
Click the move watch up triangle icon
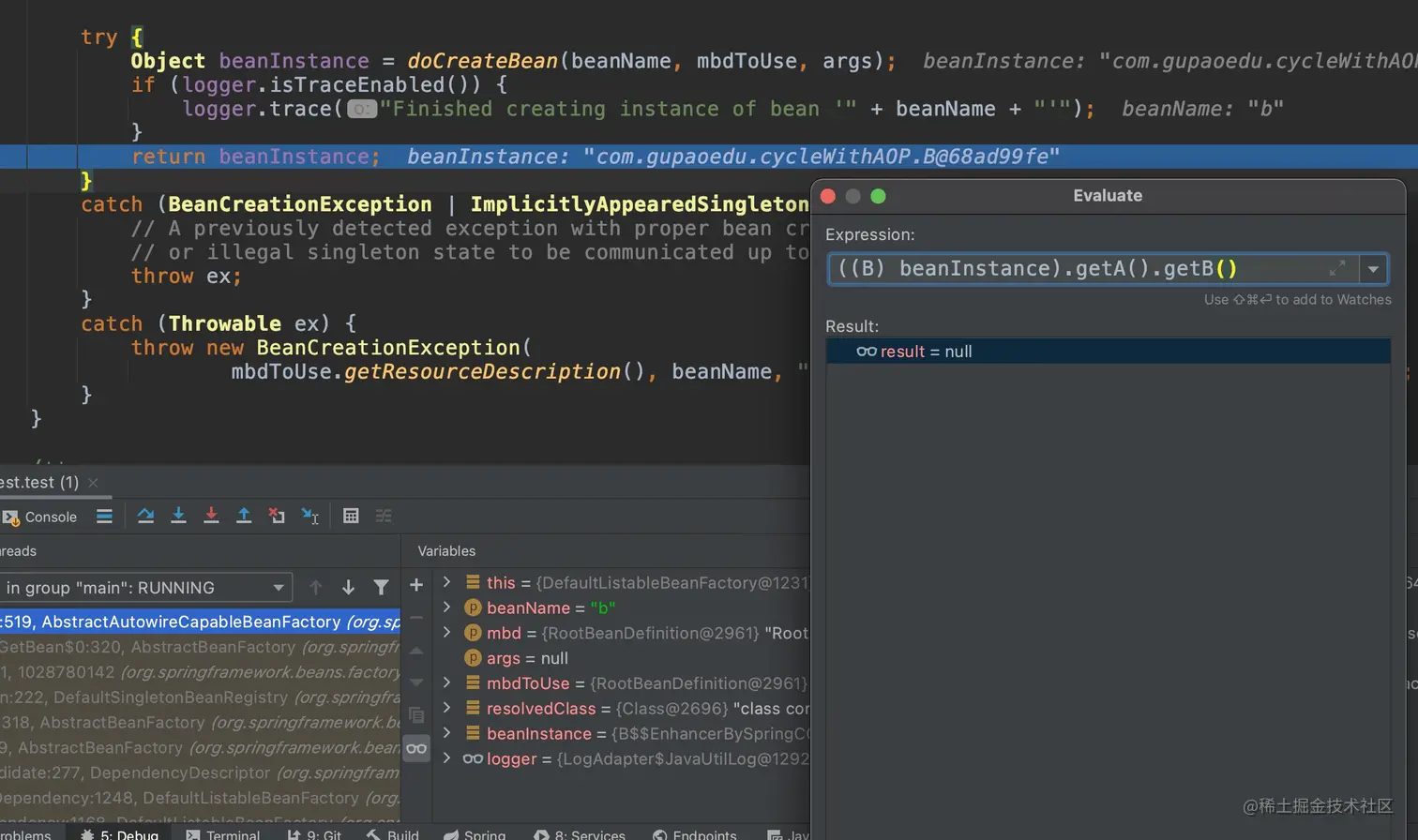pos(416,651)
